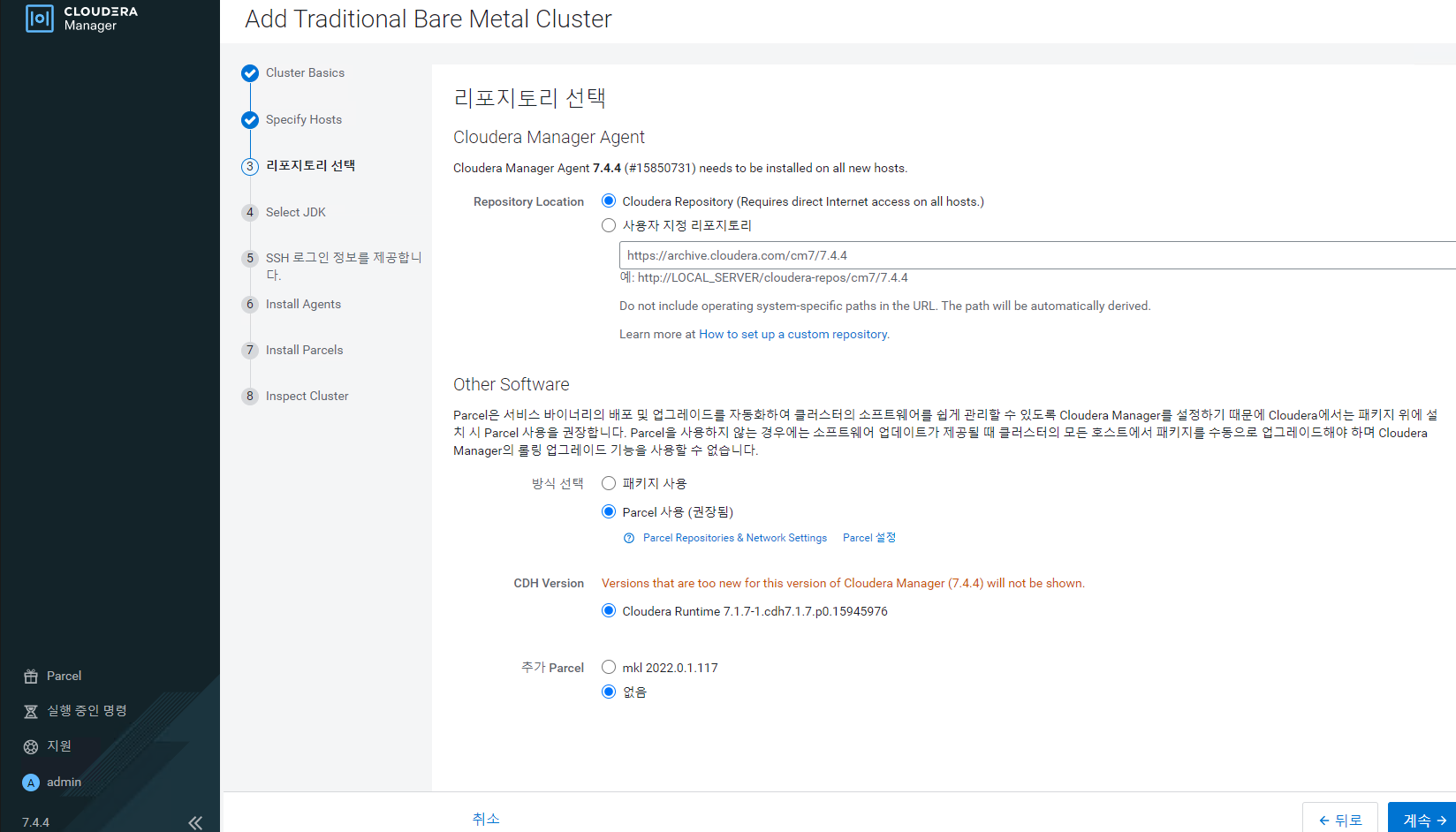Click the Repository Location label
Screen dimensions: 1456x832
528,201
